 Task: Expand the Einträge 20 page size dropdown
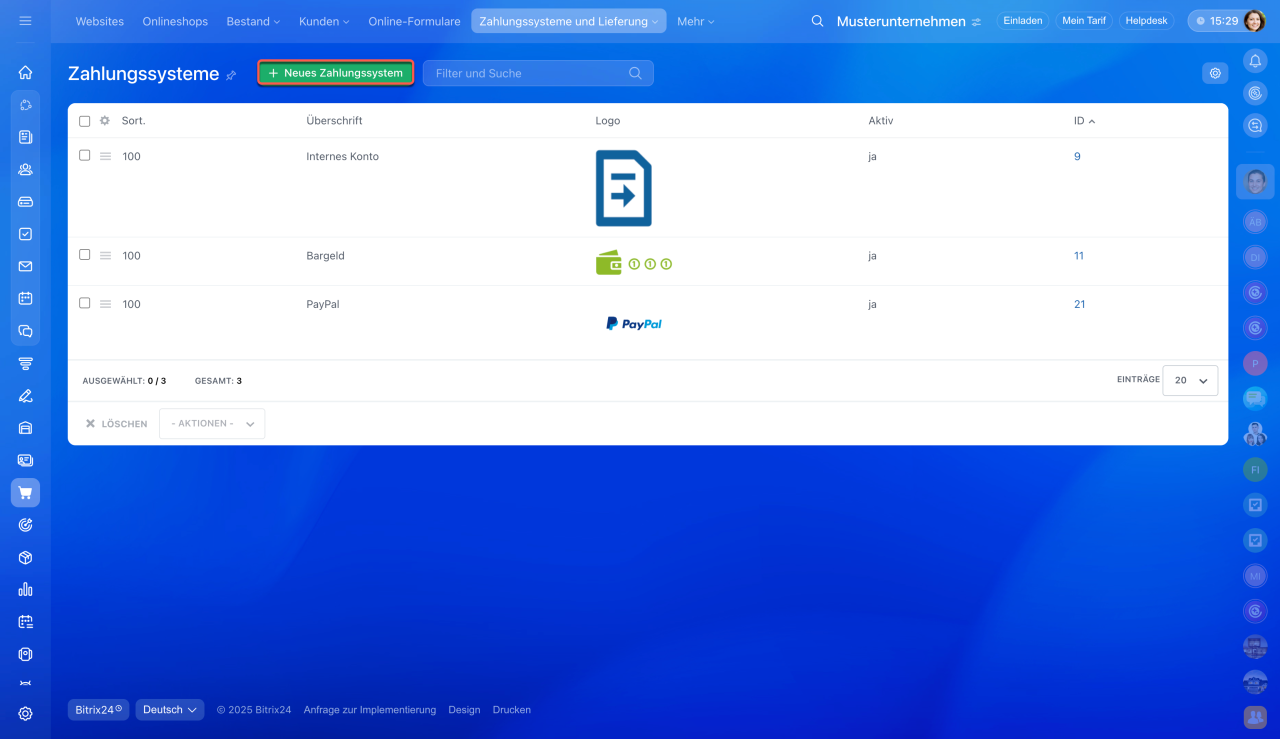[x=1190, y=381]
